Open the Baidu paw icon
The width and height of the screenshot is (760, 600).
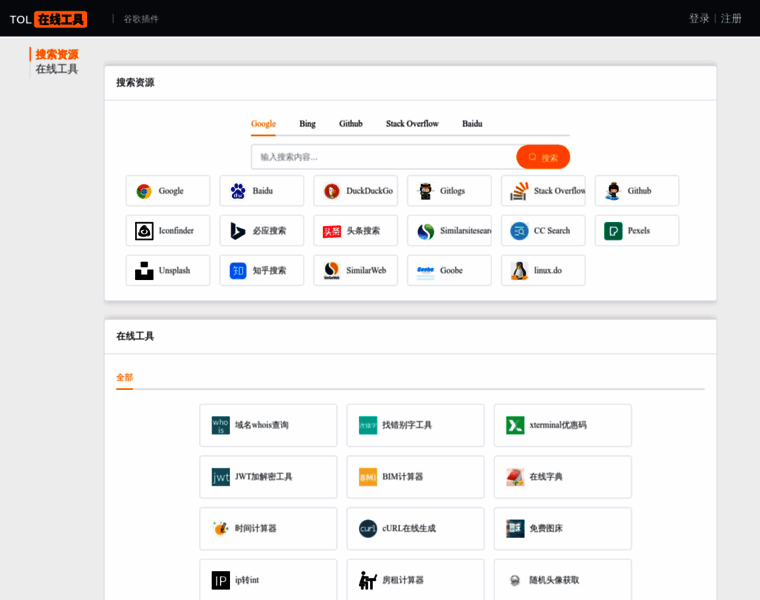click(238, 191)
